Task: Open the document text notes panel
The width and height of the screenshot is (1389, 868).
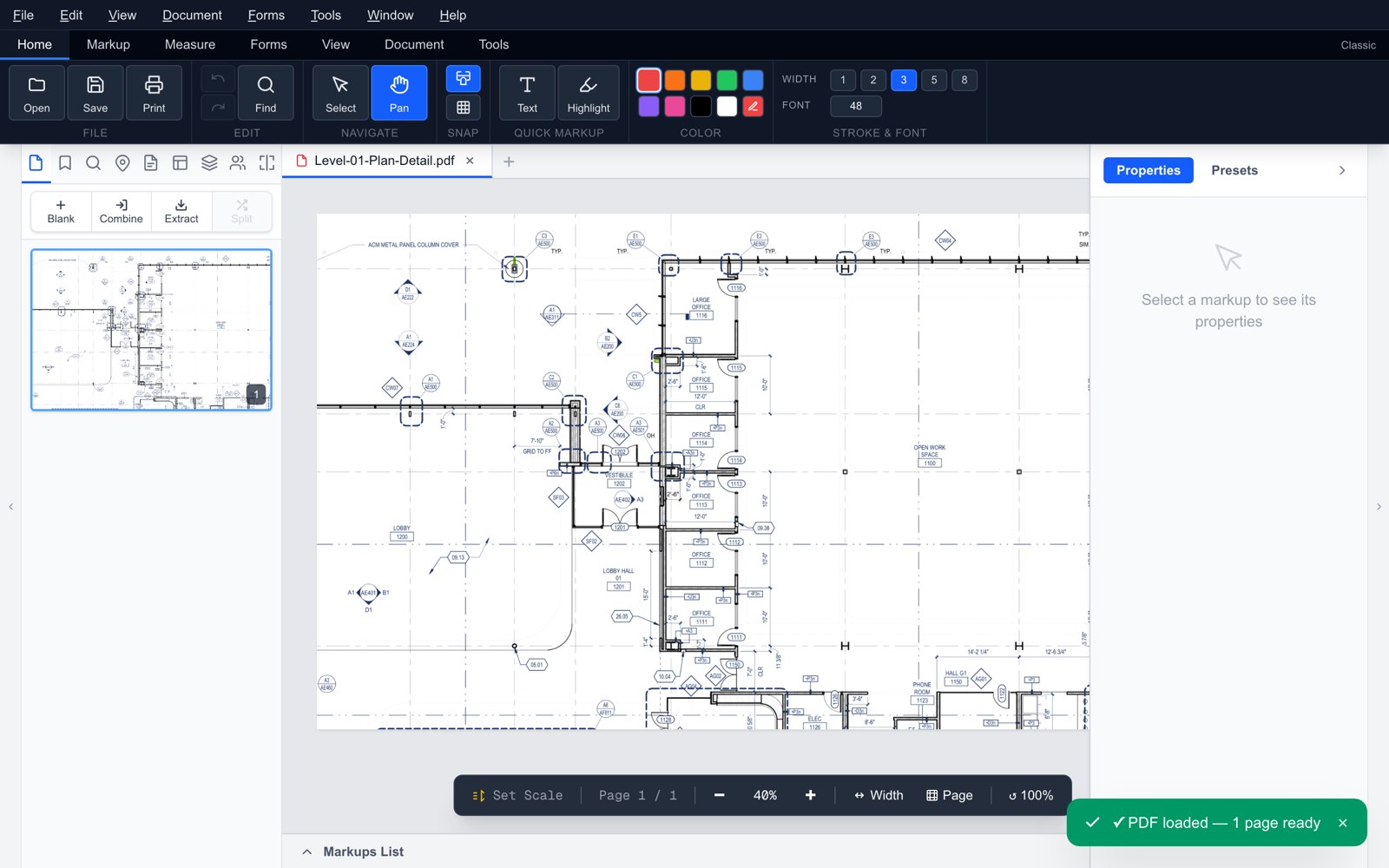Action: (x=151, y=163)
